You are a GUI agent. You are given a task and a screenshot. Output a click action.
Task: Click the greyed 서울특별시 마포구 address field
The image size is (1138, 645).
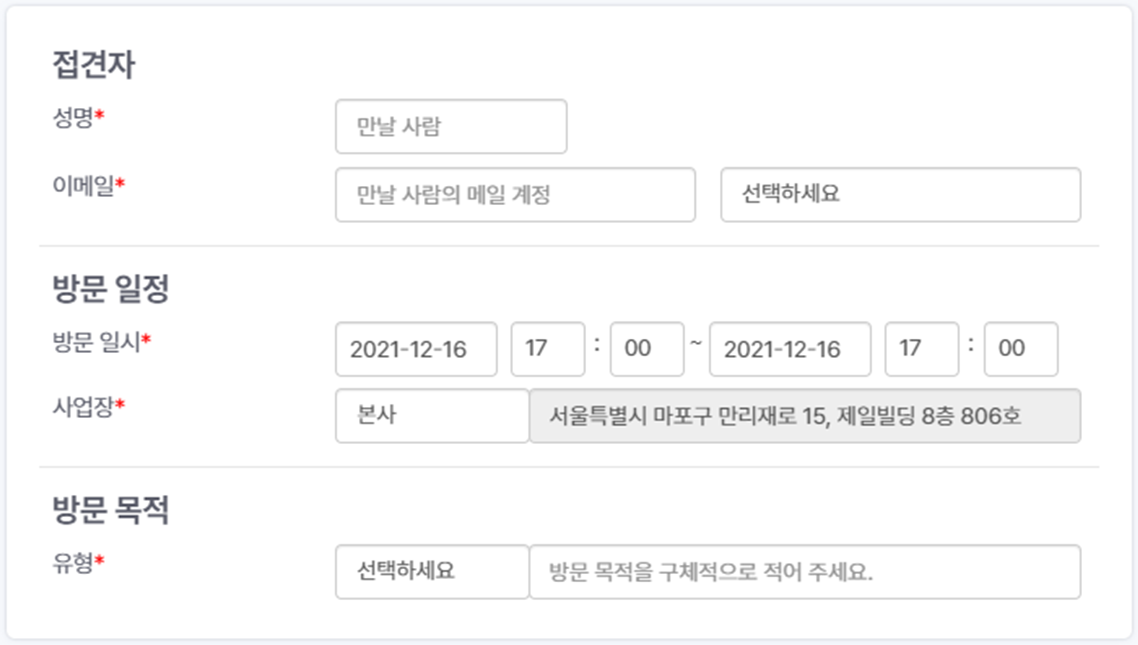point(805,416)
